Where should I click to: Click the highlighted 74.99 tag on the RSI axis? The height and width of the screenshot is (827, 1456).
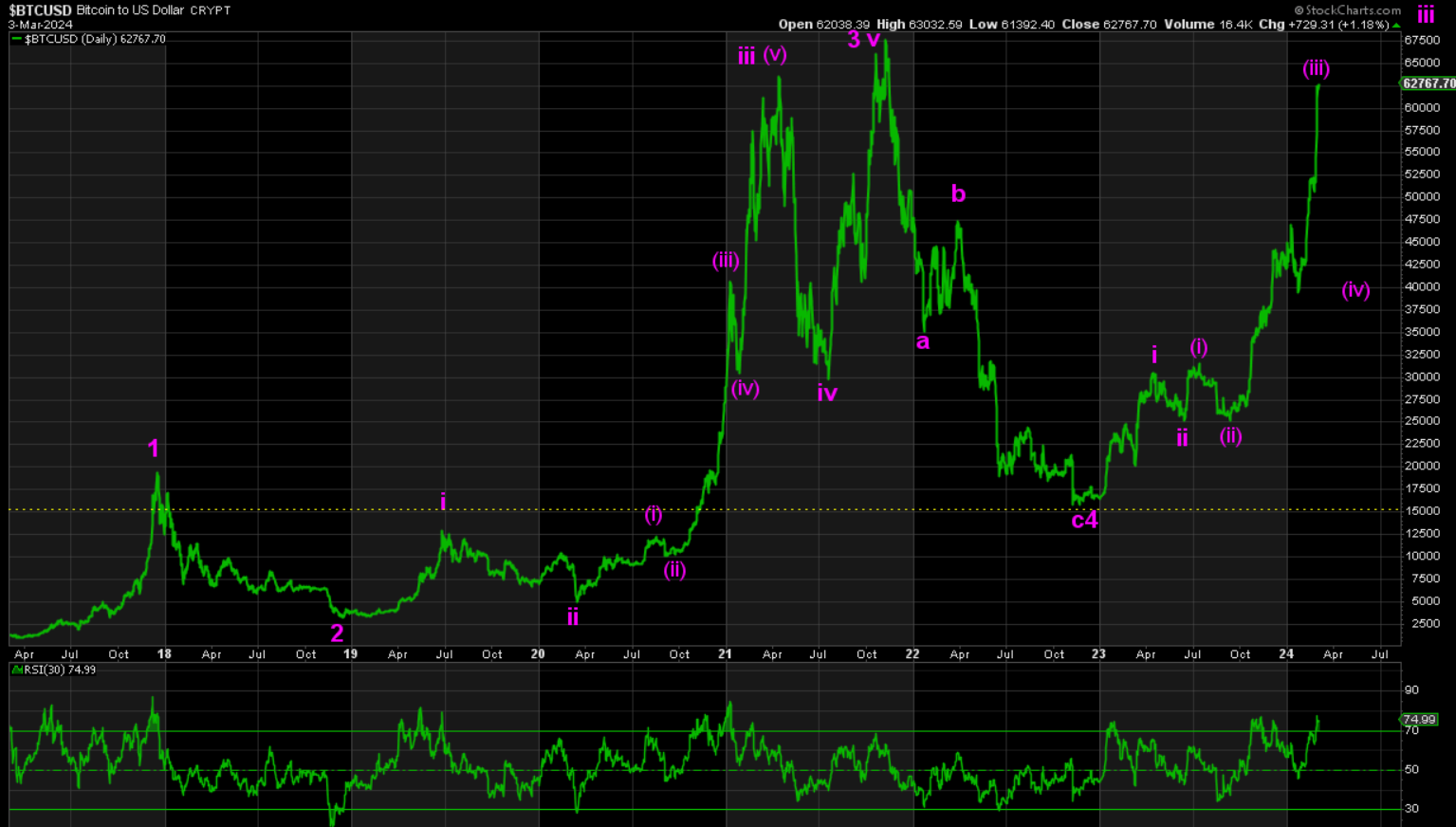coord(1420,720)
